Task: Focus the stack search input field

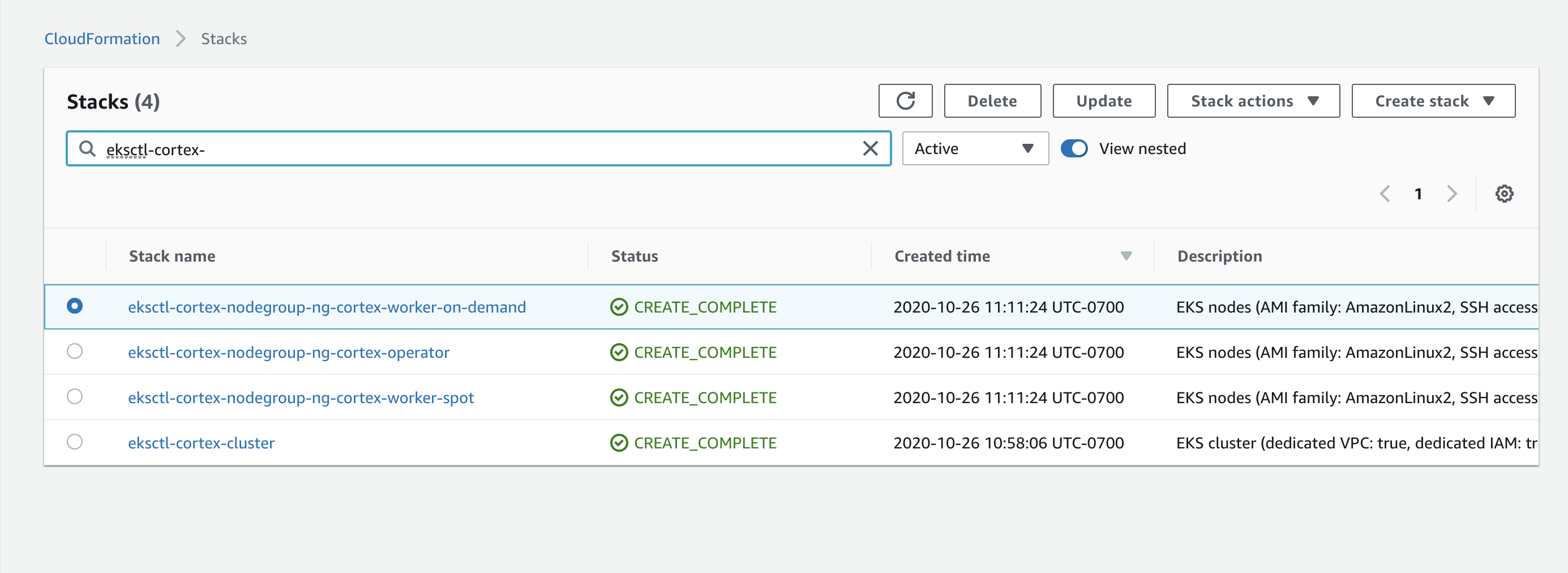Action: point(475,148)
